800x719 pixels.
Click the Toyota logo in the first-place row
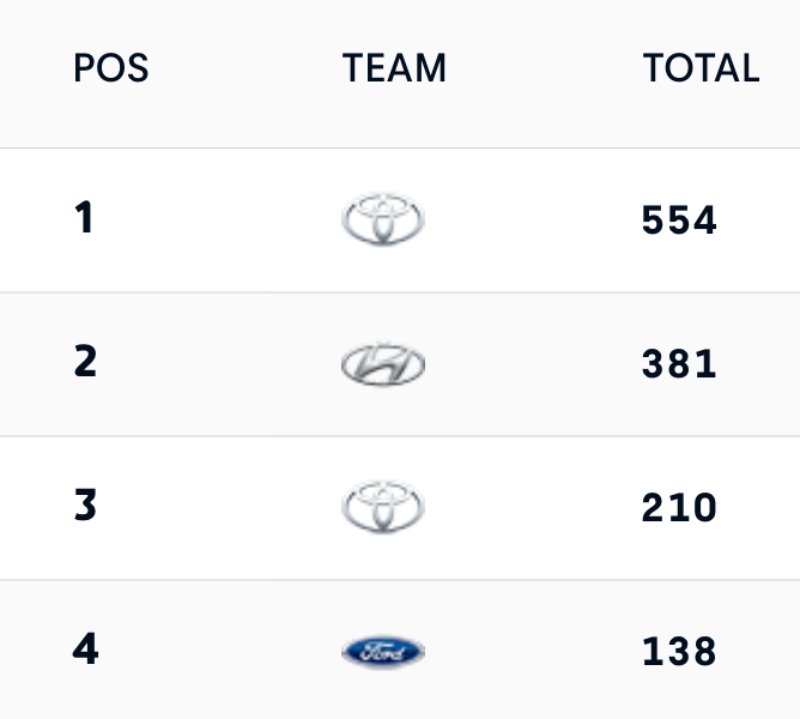pyautogui.click(x=383, y=219)
